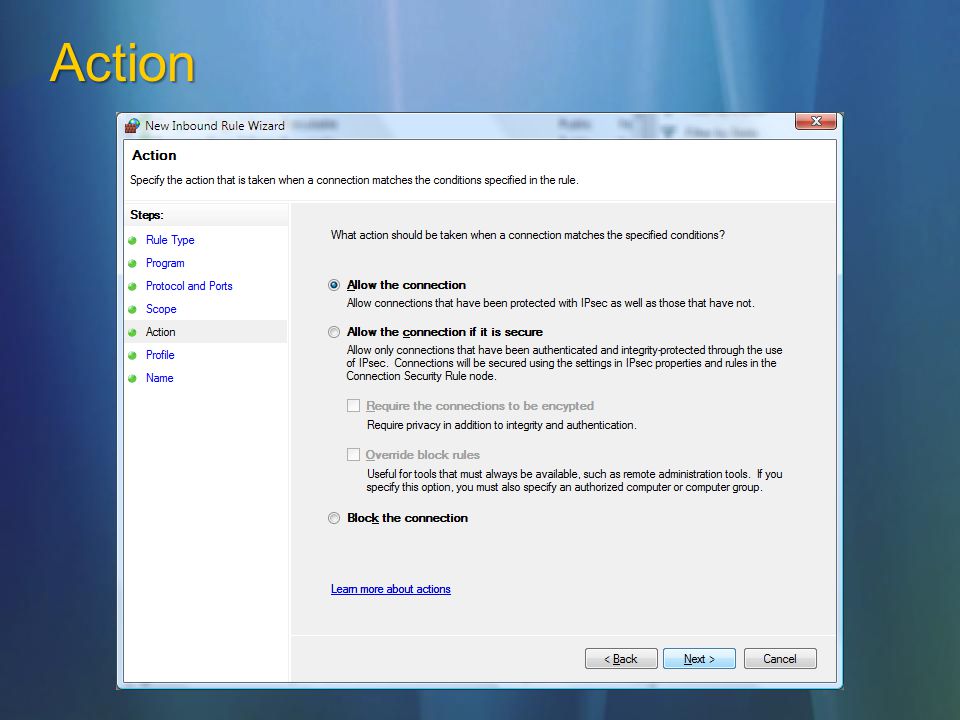
Task: Go to the Program step
Action: click(x=165, y=263)
